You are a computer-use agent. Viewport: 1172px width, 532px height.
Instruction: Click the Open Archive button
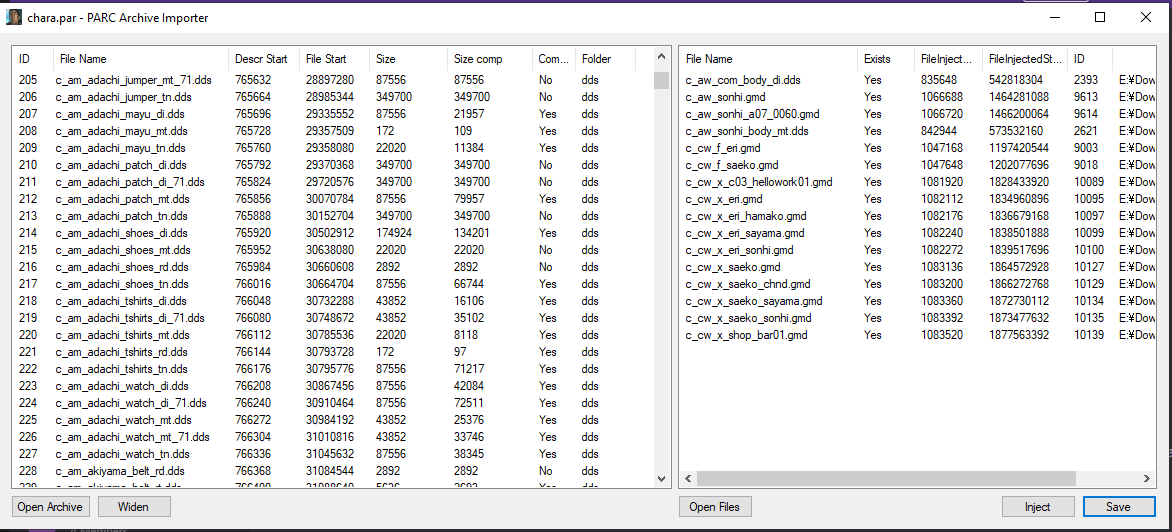click(x=51, y=507)
